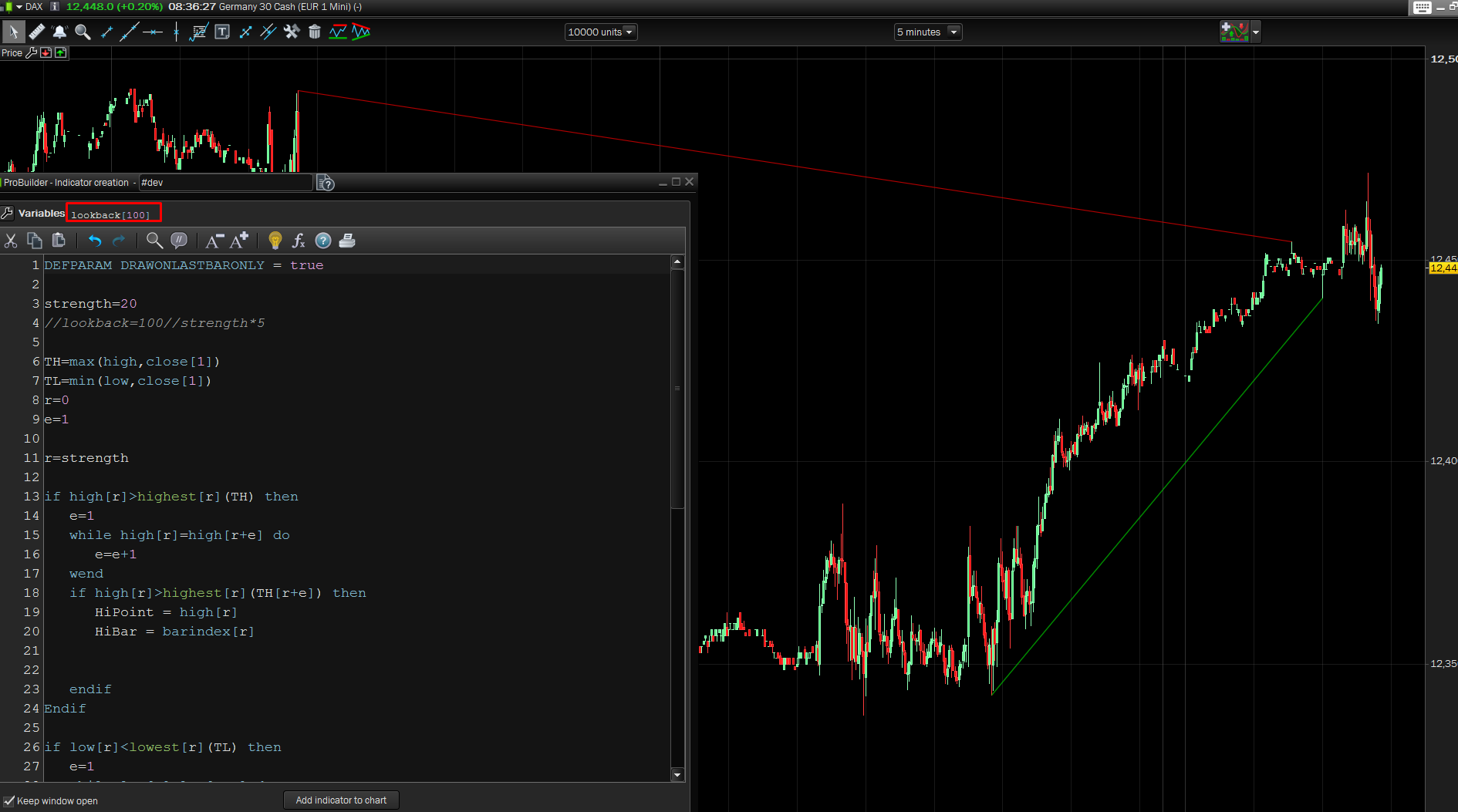Select the short line segment drawing tool
The width and height of the screenshot is (1458, 812).
pyautogui.click(x=106, y=32)
